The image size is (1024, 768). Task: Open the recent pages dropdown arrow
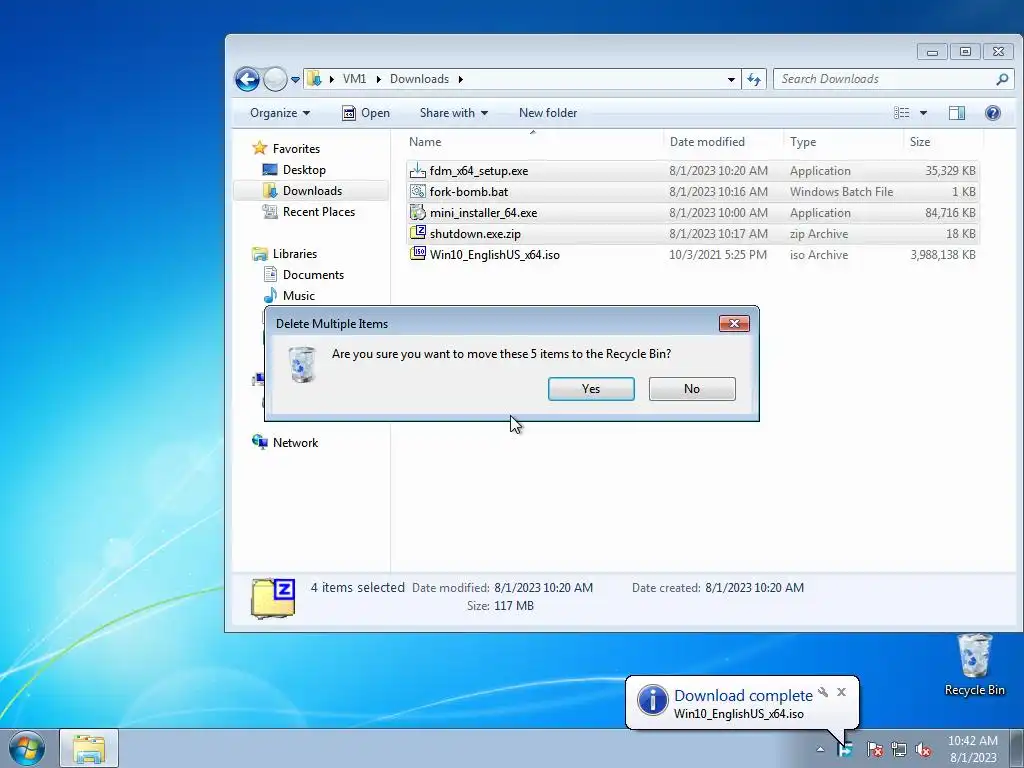coord(295,80)
